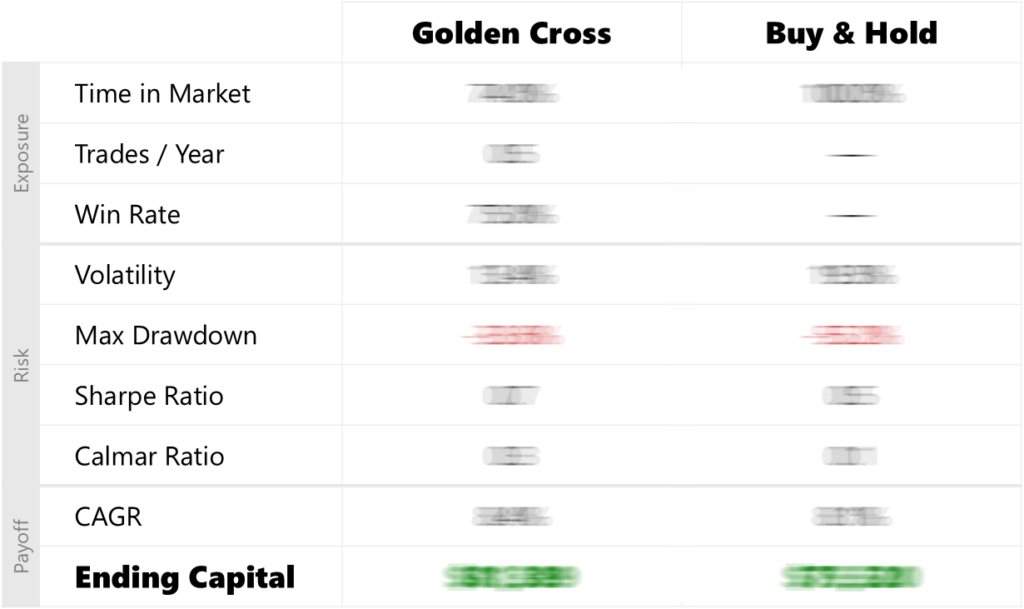1024x609 pixels.
Task: Click the vertical Exposure group label
Action: pyautogui.click(x=23, y=154)
